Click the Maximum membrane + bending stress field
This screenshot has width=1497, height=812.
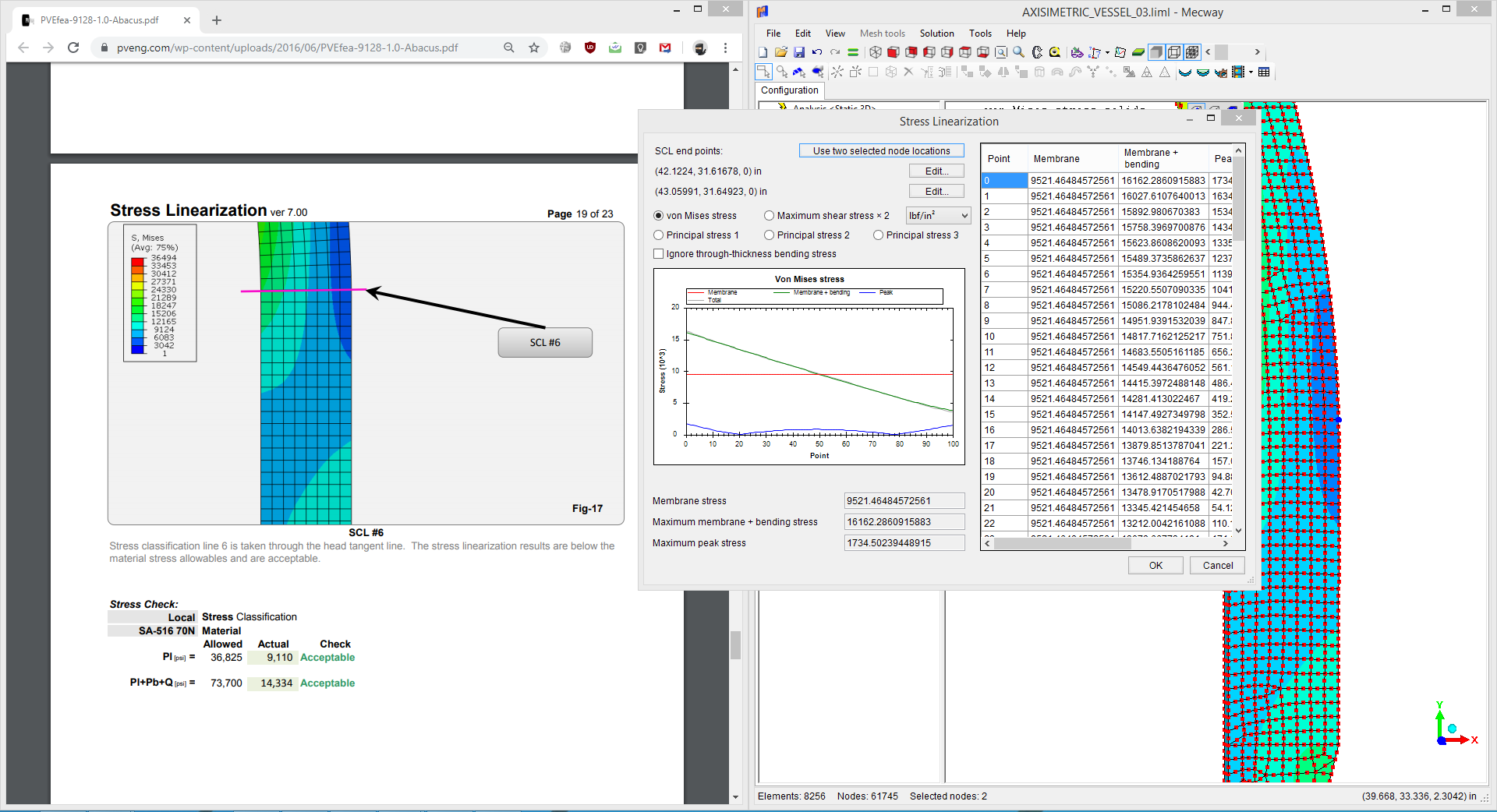coord(904,522)
